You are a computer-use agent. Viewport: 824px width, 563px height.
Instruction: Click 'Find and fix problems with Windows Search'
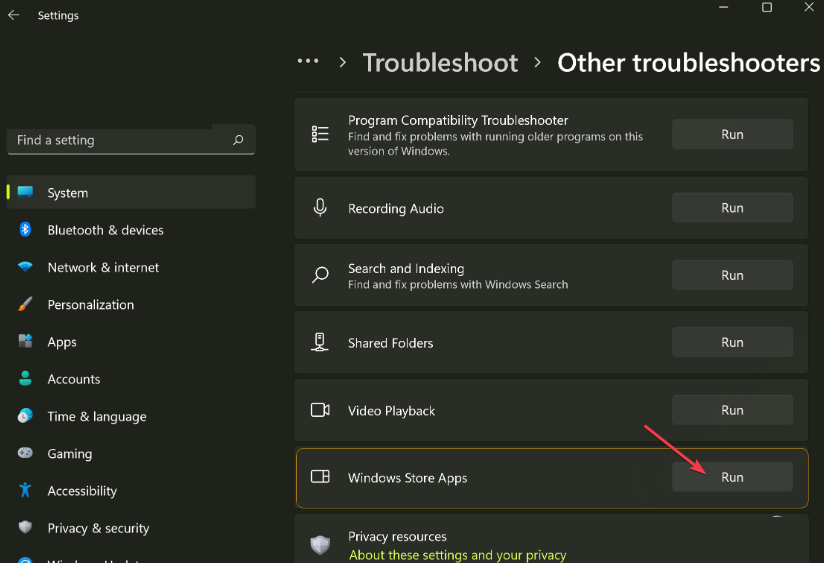[458, 284]
